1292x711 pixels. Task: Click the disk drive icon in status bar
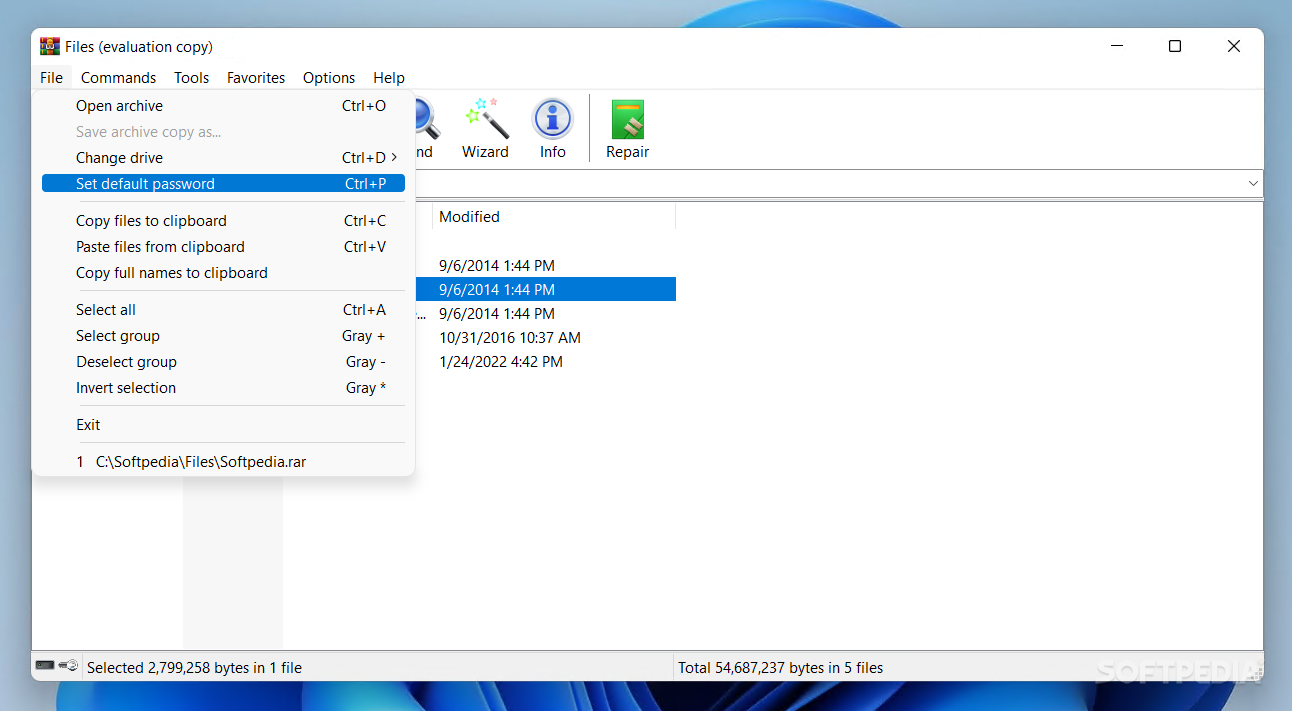(x=45, y=666)
